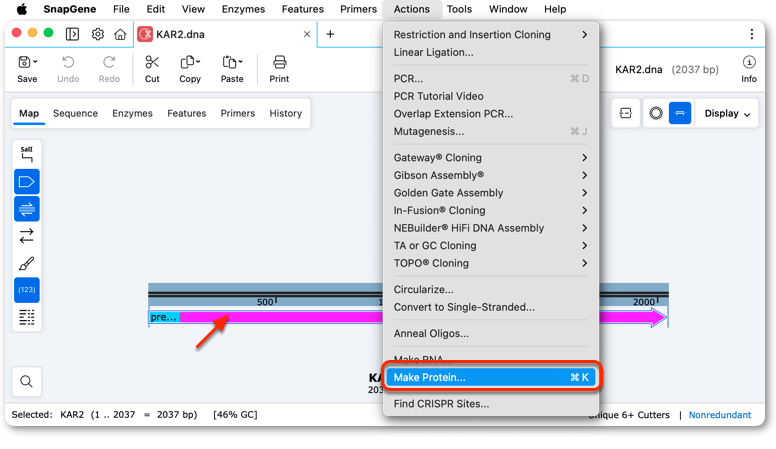Open the search magnifier icon

pos(27,381)
